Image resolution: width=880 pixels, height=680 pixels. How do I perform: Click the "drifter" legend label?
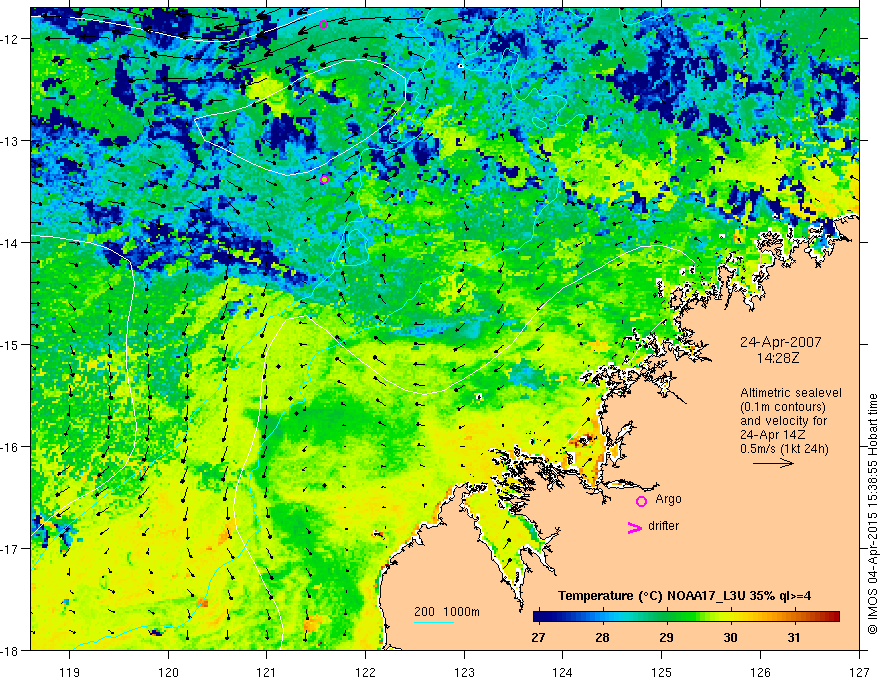click(x=663, y=526)
